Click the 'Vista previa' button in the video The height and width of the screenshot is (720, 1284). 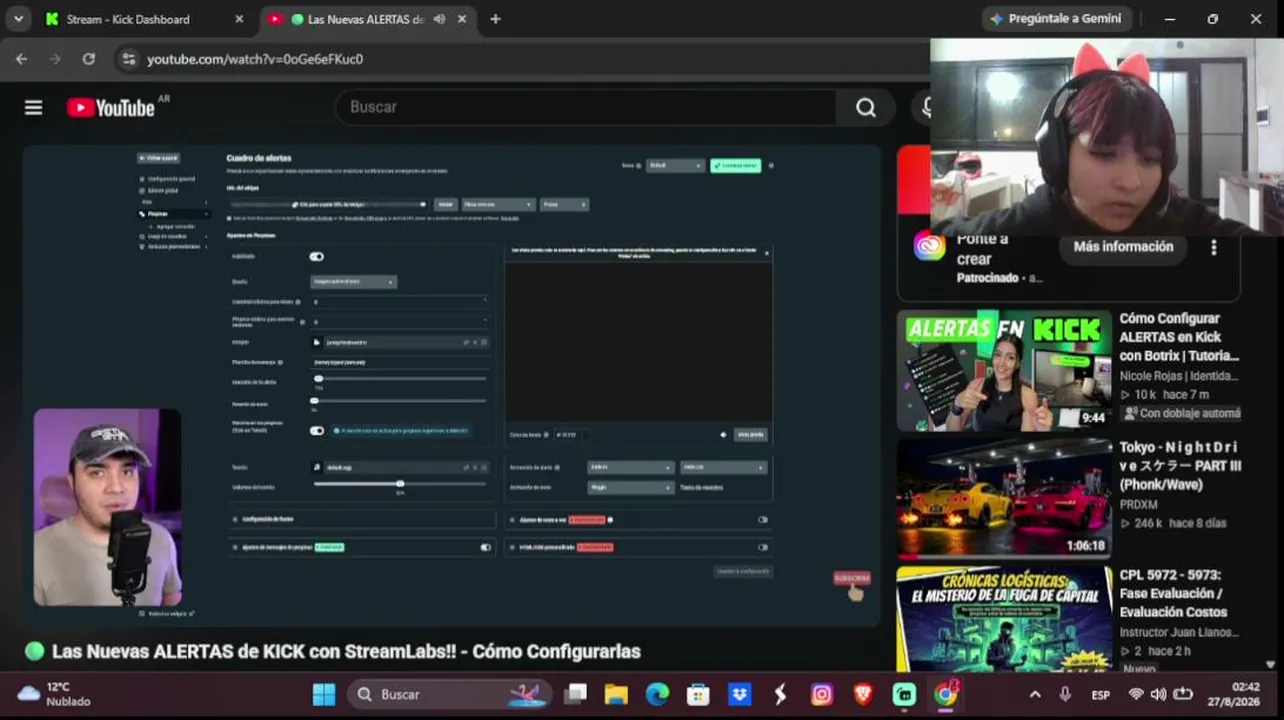(751, 435)
